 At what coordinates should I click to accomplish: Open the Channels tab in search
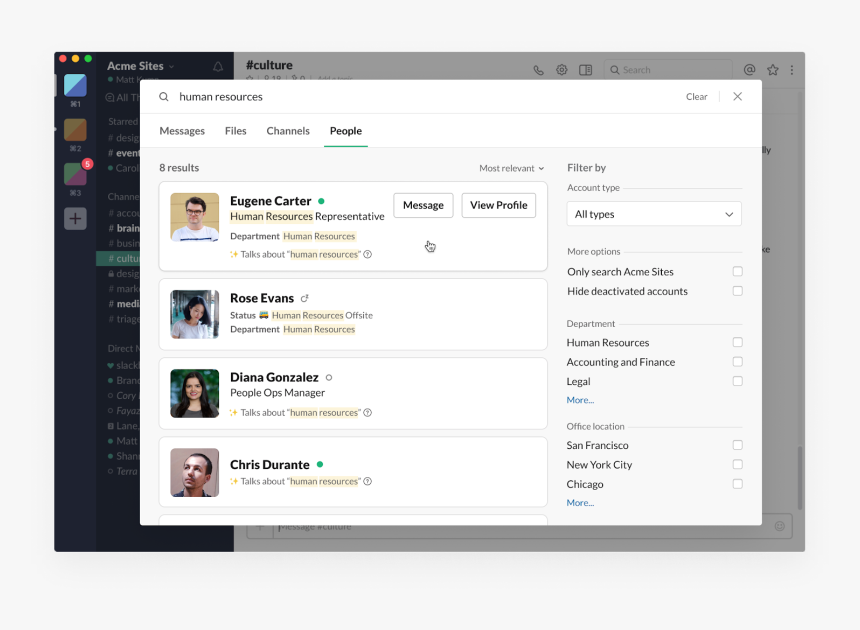pos(288,130)
